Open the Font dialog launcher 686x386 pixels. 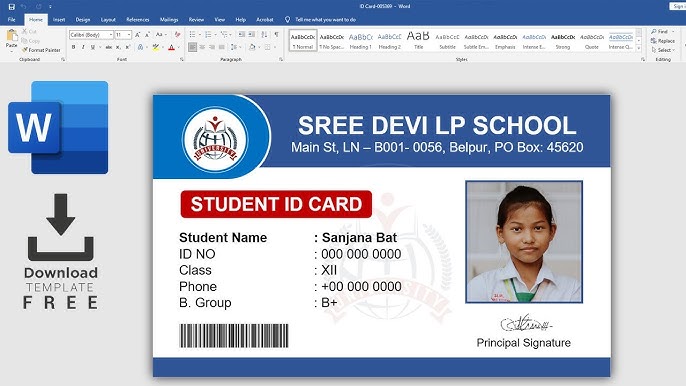click(x=182, y=59)
